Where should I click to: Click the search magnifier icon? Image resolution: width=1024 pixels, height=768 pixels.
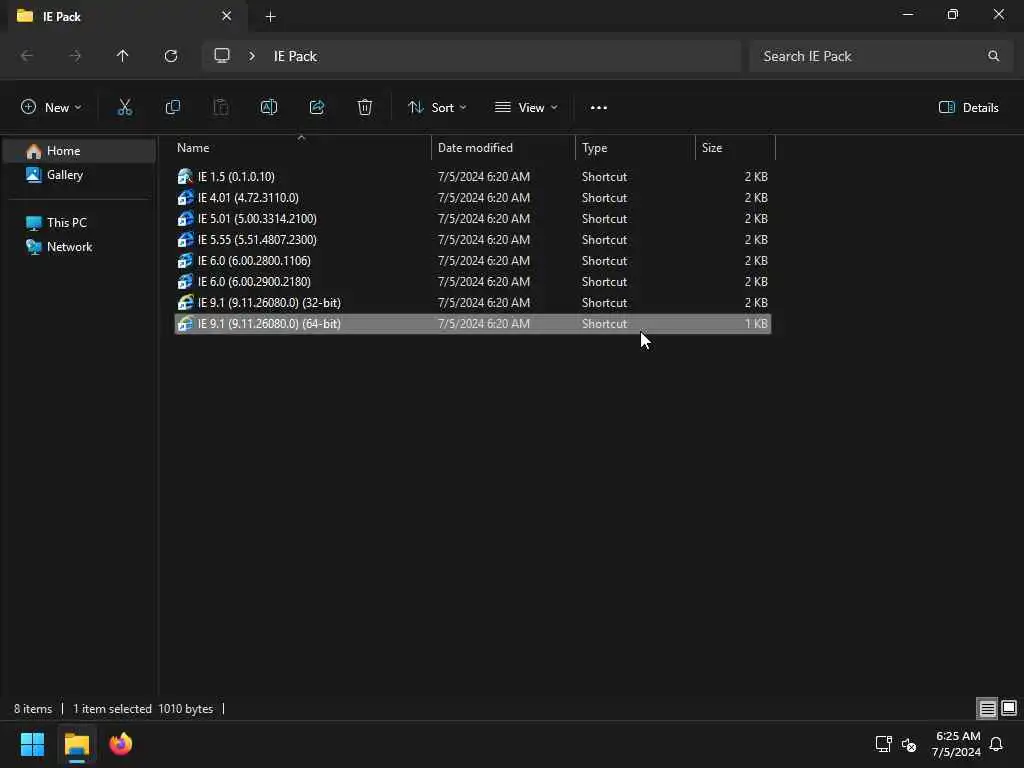click(993, 56)
